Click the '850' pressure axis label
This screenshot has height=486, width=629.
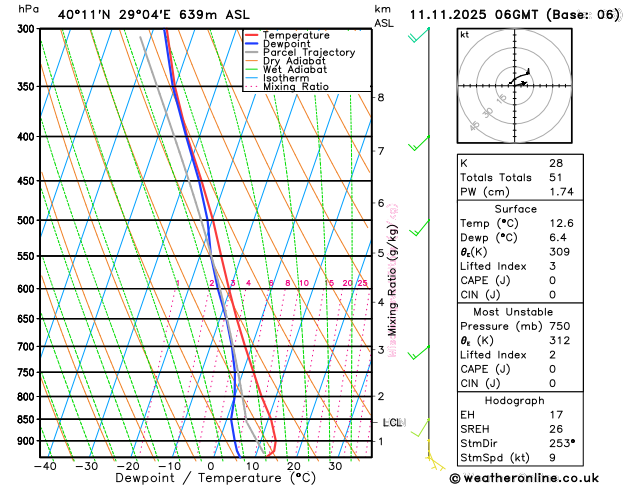(x=28, y=419)
